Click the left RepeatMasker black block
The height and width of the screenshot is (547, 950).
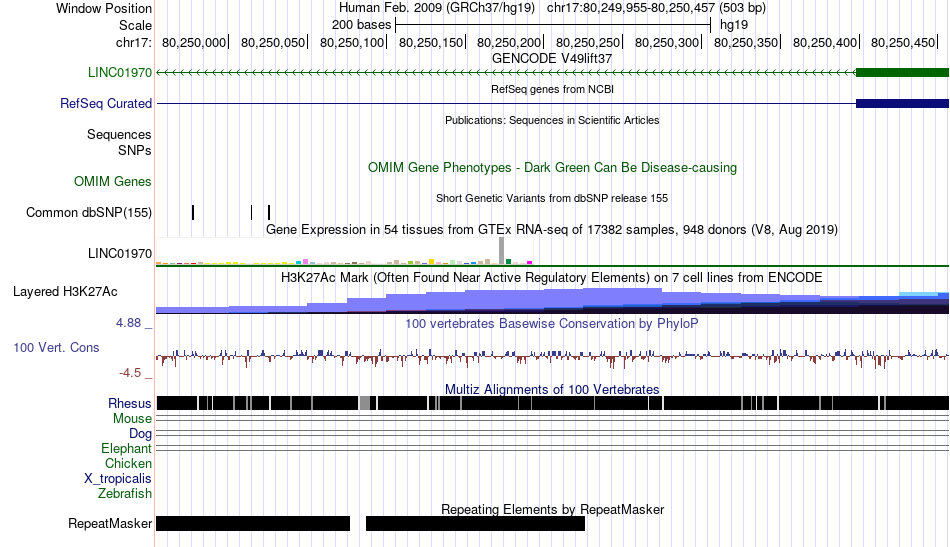click(x=253, y=523)
